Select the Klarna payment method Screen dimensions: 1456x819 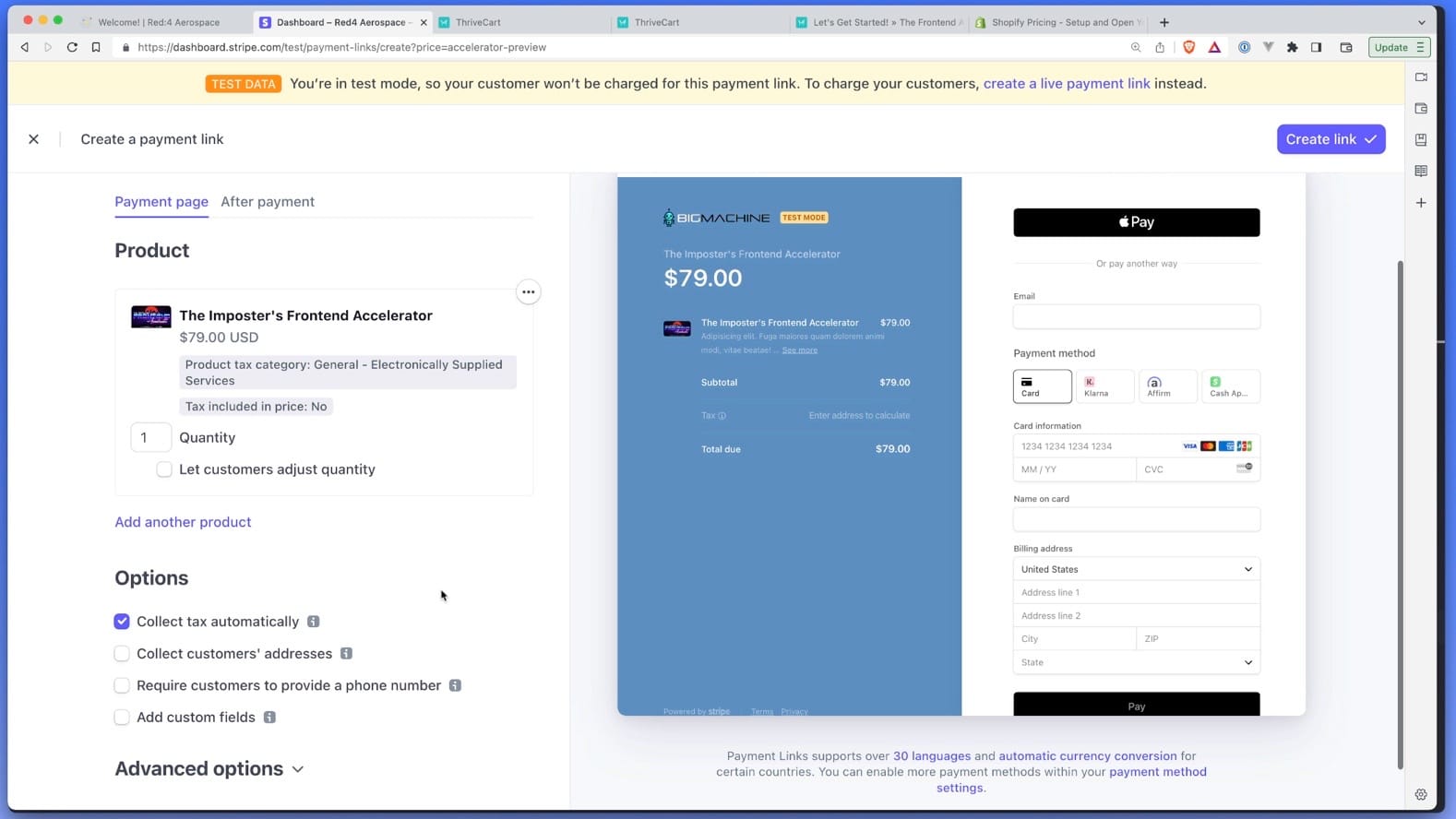pos(1104,386)
